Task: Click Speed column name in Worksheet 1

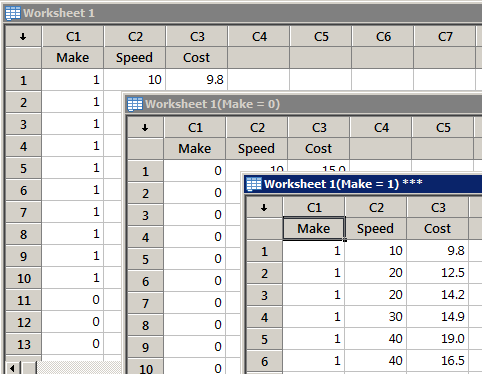Action: tap(135, 58)
